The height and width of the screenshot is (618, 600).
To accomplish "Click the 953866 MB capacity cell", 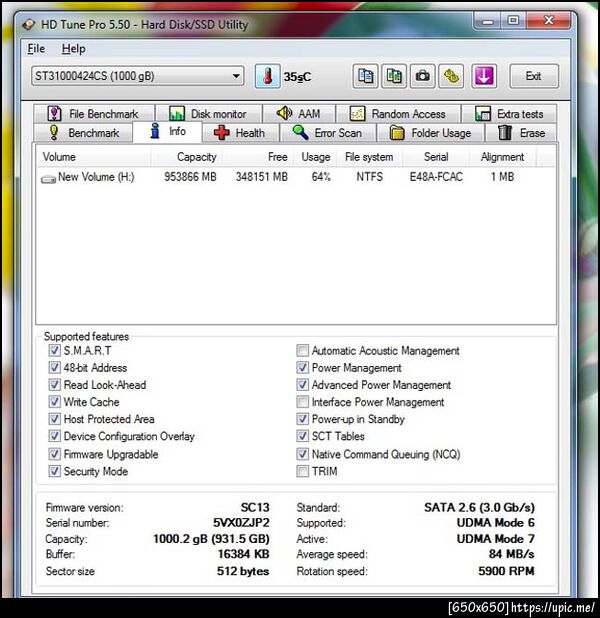I will pos(190,177).
